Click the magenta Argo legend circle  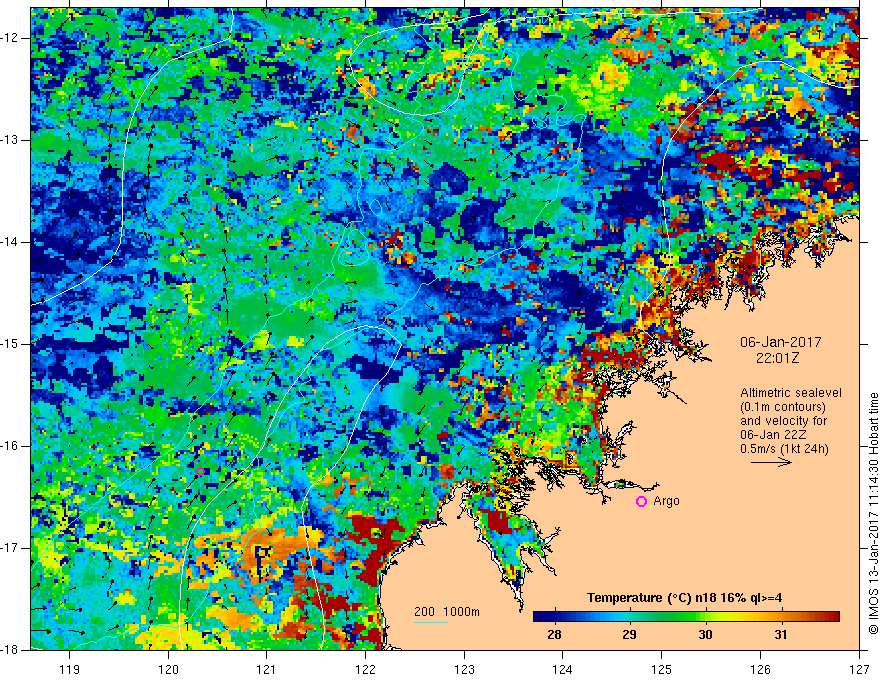tap(641, 502)
